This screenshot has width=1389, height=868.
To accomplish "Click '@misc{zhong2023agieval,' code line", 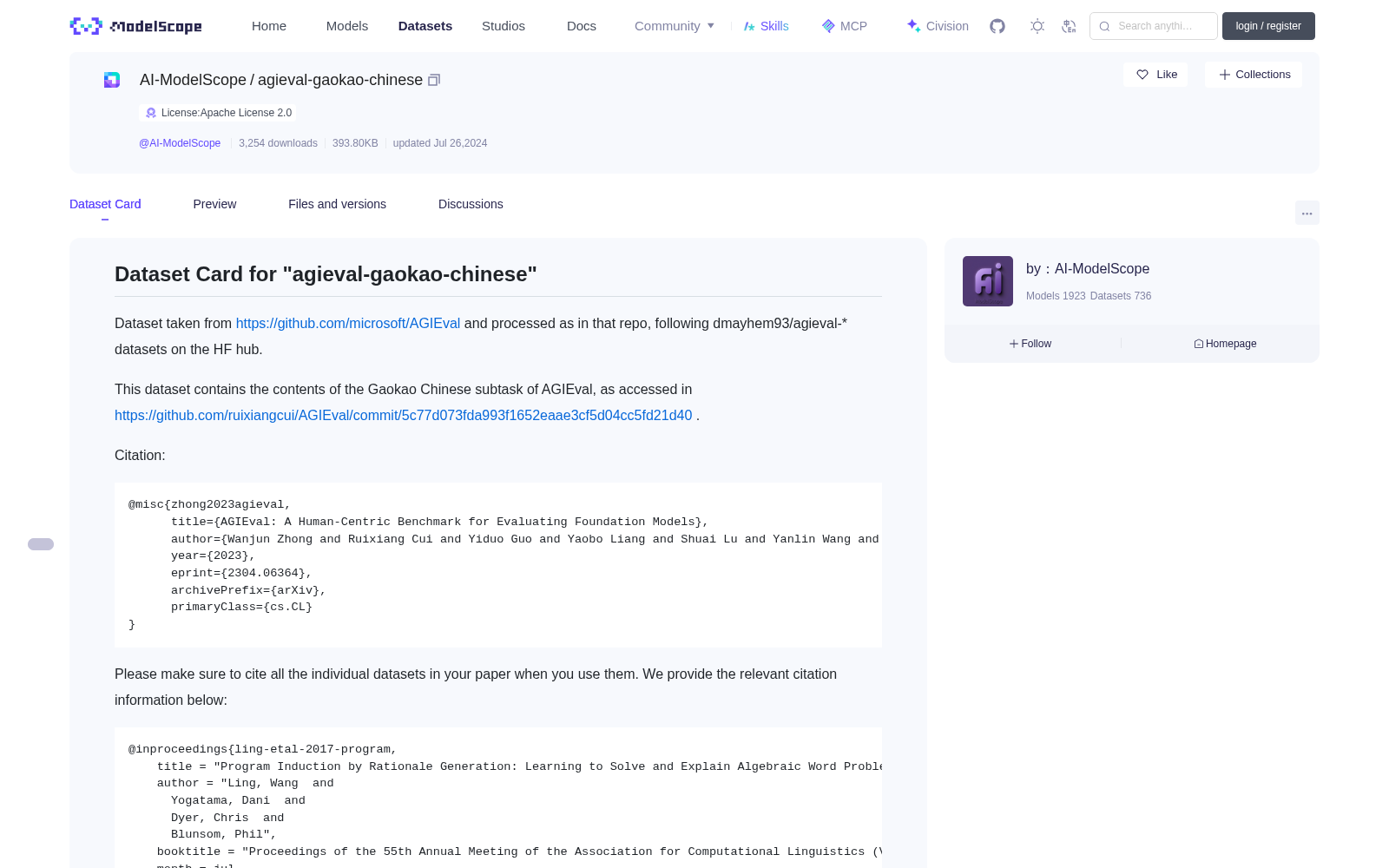I will click(210, 504).
